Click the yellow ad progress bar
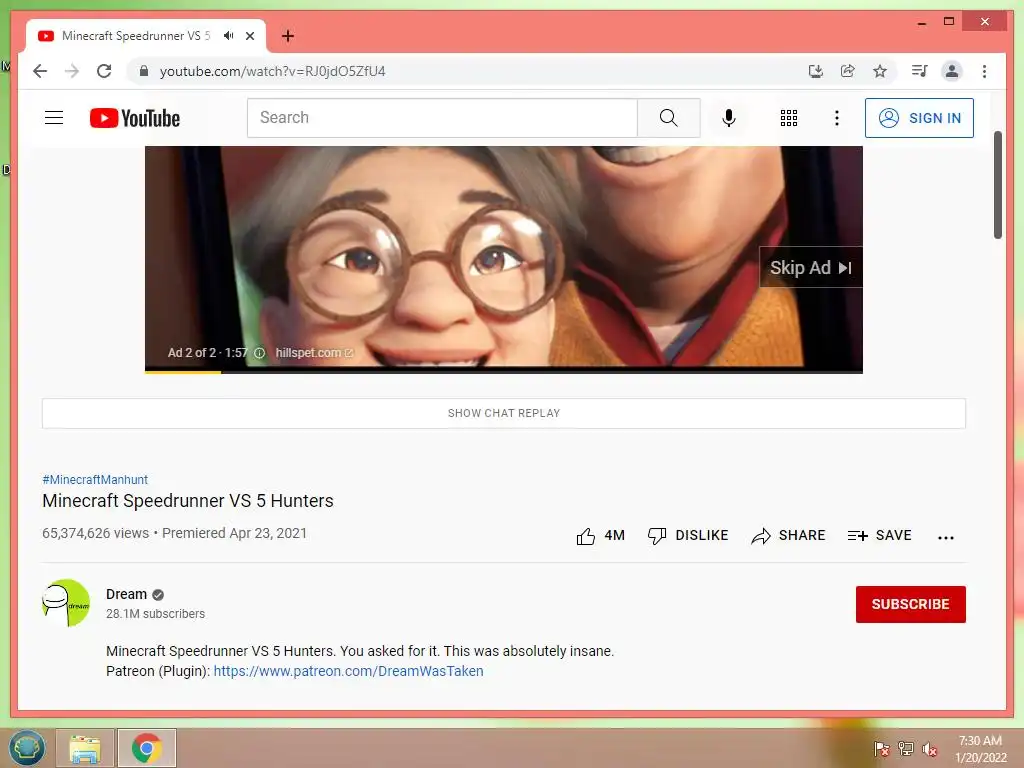 coord(183,372)
